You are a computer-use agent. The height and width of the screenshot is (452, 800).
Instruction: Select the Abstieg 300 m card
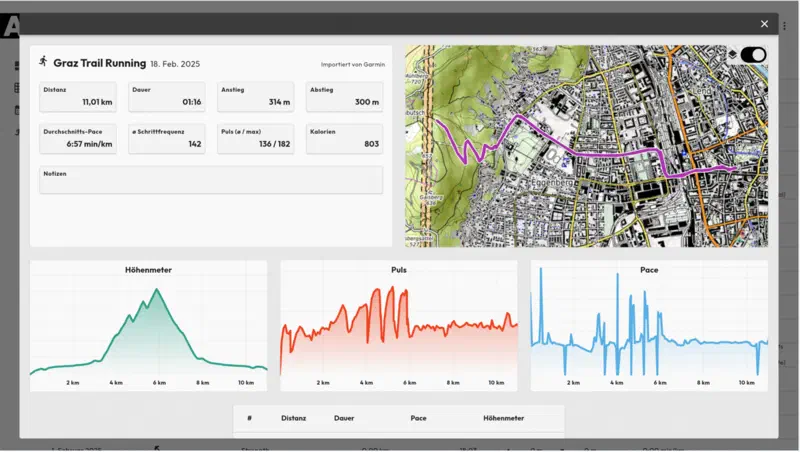344,96
